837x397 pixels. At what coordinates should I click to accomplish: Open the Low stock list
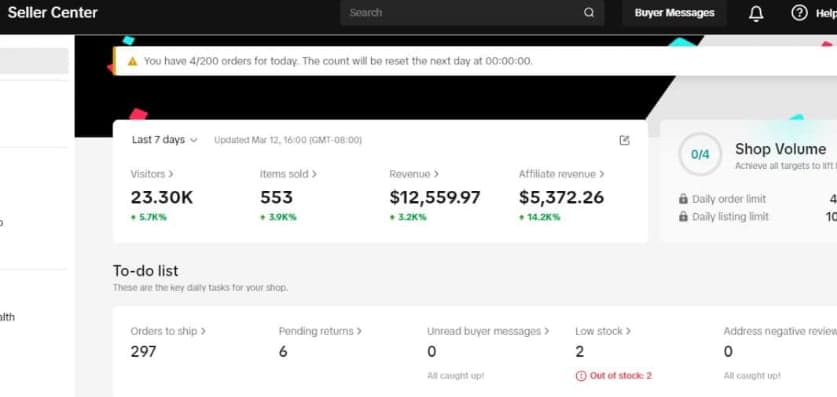[x=603, y=331]
